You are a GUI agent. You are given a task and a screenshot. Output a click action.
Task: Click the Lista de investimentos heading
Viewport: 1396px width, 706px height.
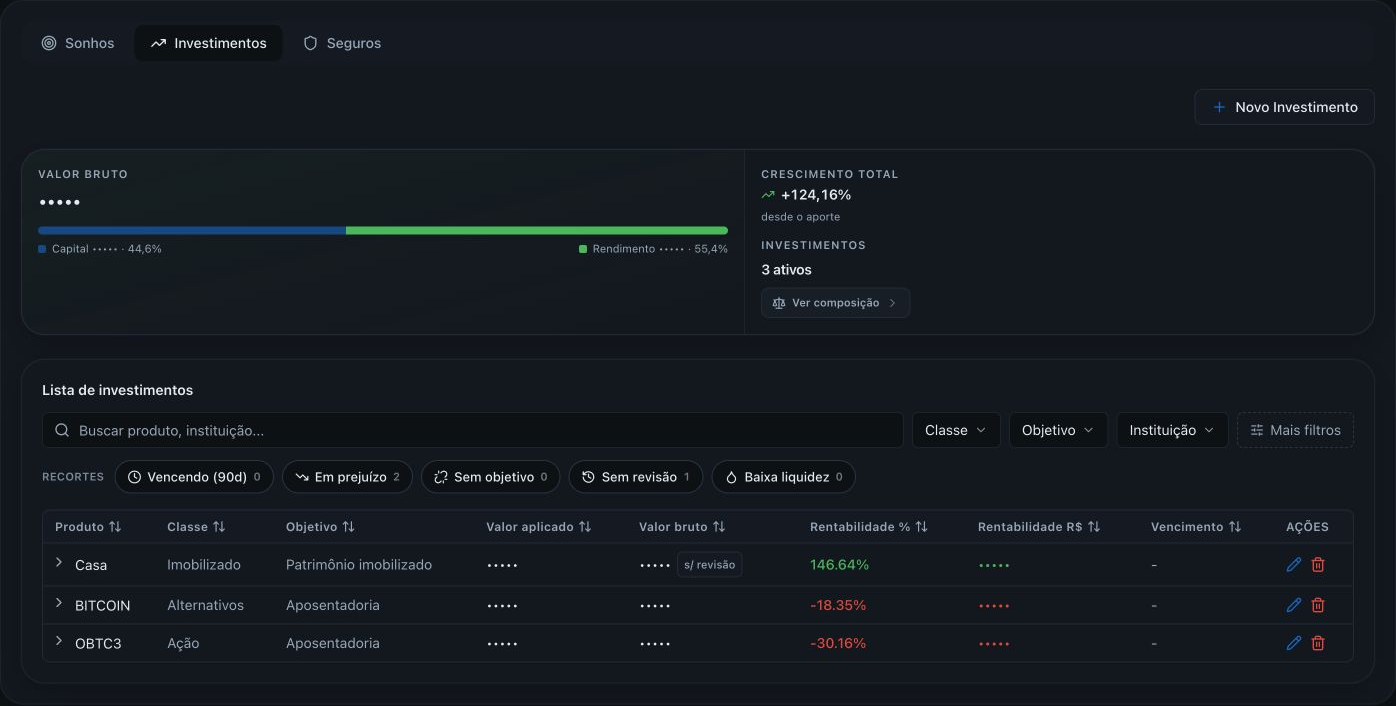click(117, 390)
